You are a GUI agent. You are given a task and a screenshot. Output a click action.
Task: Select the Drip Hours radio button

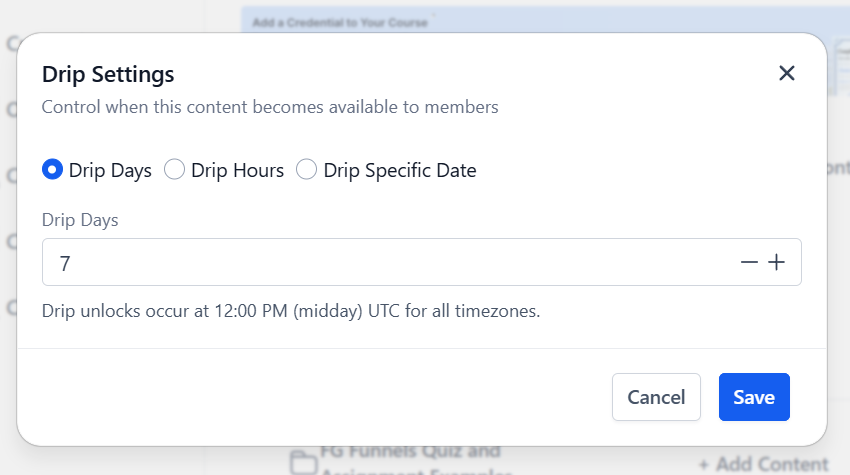175,170
